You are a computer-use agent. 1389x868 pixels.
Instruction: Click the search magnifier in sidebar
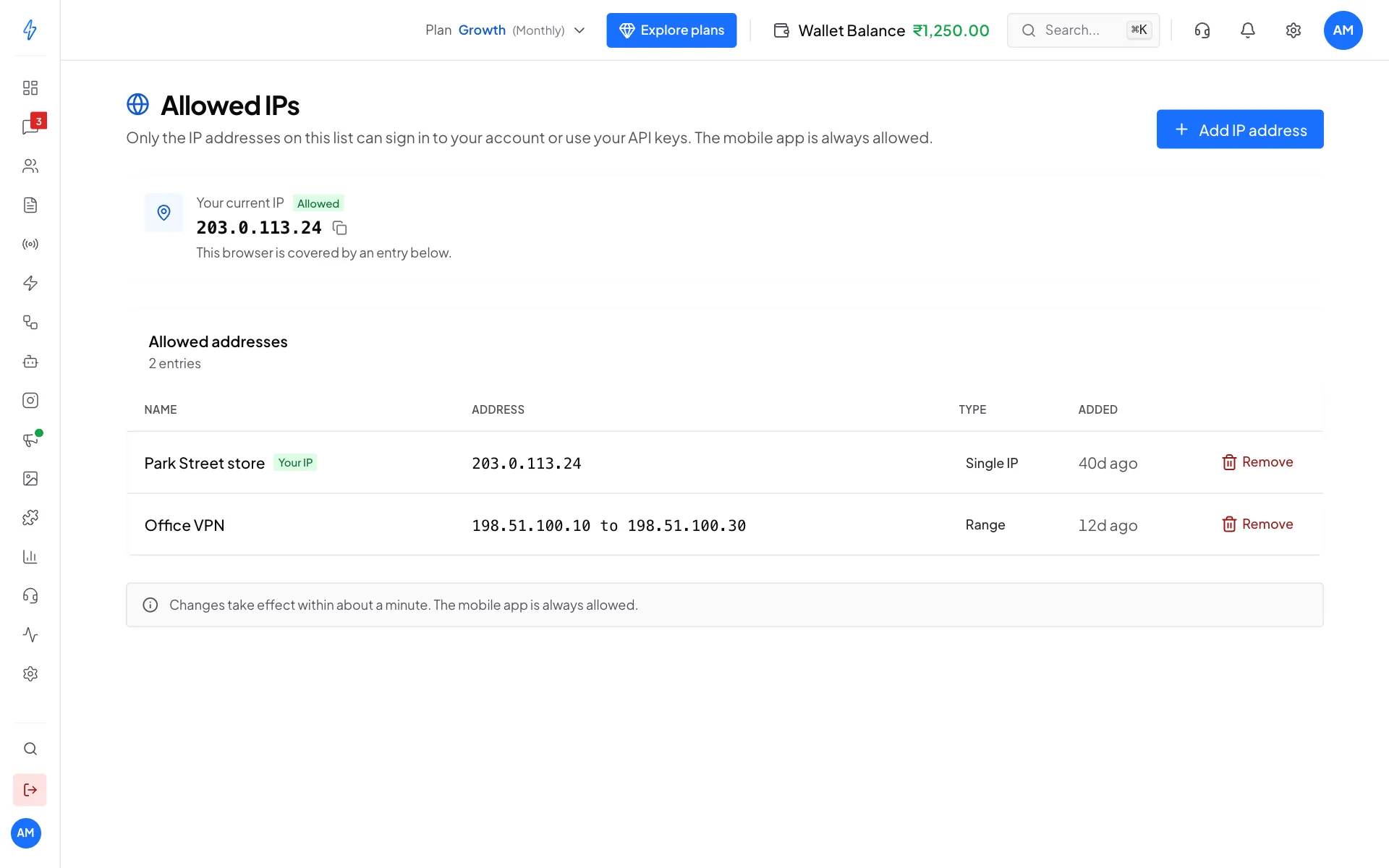pyautogui.click(x=30, y=749)
